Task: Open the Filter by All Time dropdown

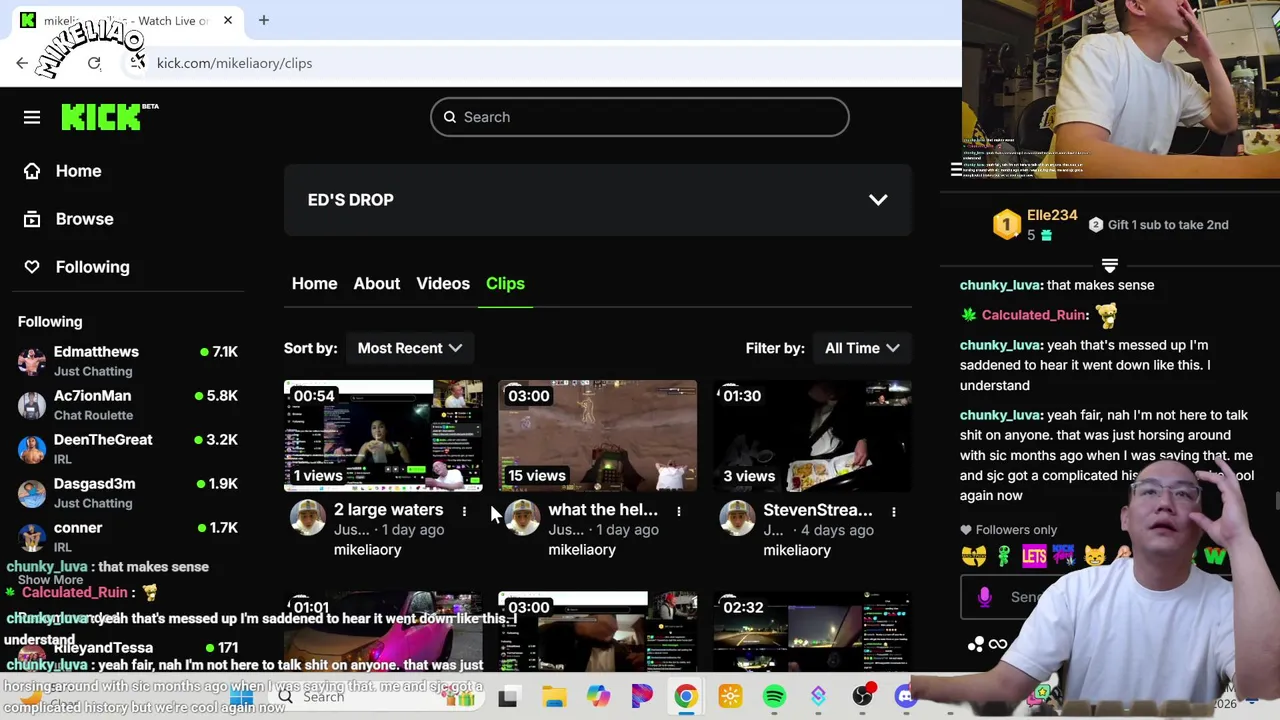Action: tap(862, 348)
